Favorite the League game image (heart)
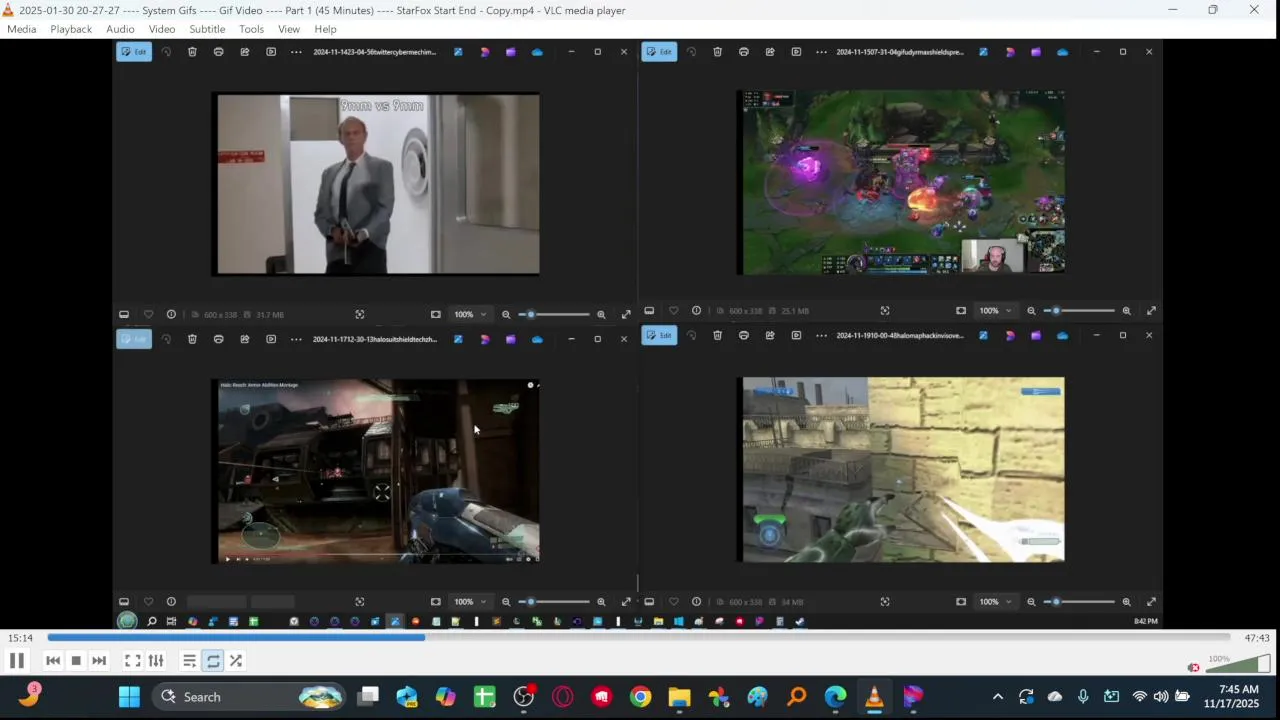The image size is (1280, 720). pyautogui.click(x=673, y=310)
